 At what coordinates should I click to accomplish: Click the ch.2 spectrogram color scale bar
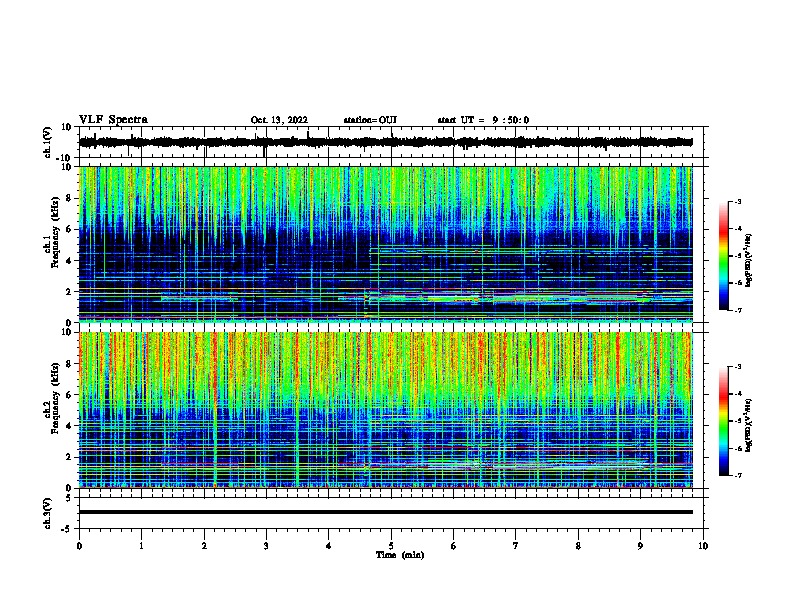tap(724, 421)
